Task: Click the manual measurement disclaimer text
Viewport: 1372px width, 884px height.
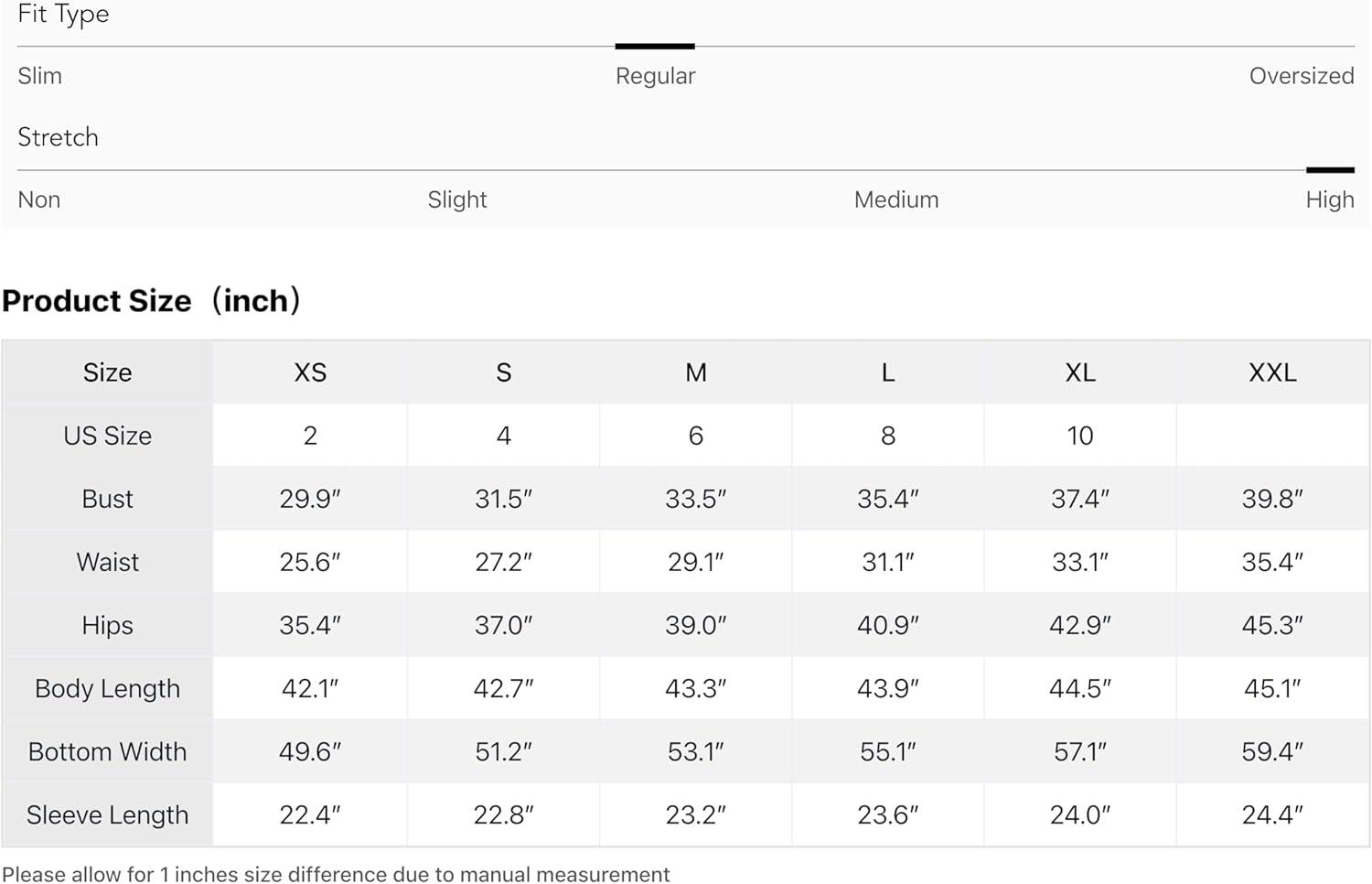Action: click(336, 874)
